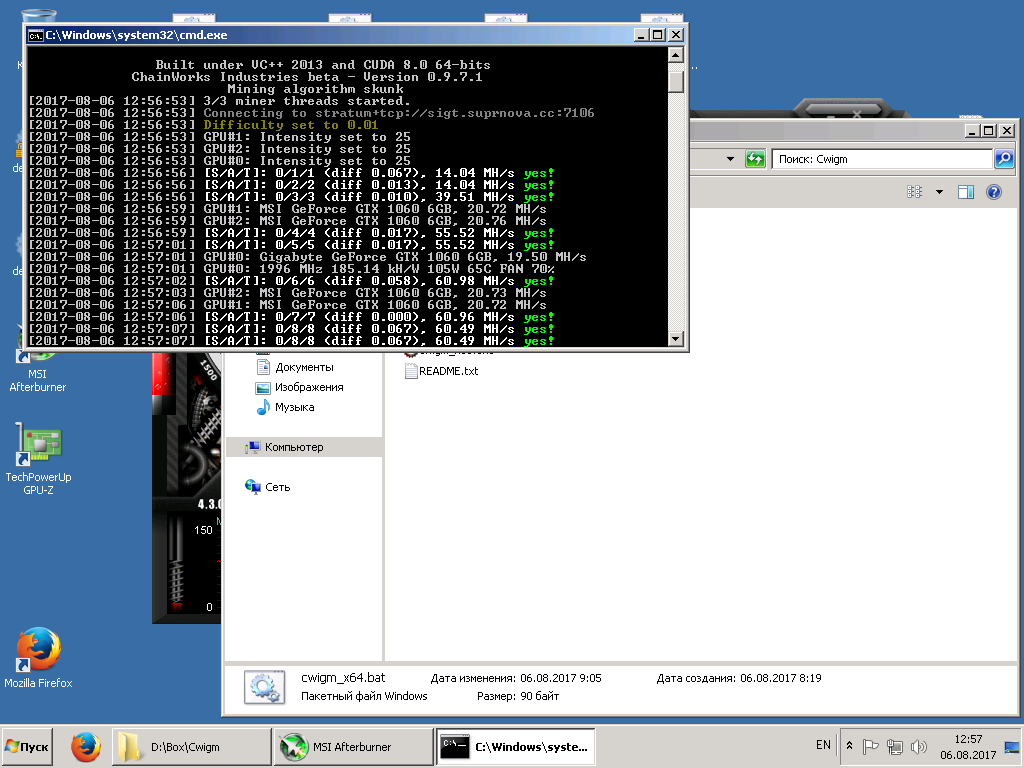Click the change view icon in Explorer

tap(914, 192)
